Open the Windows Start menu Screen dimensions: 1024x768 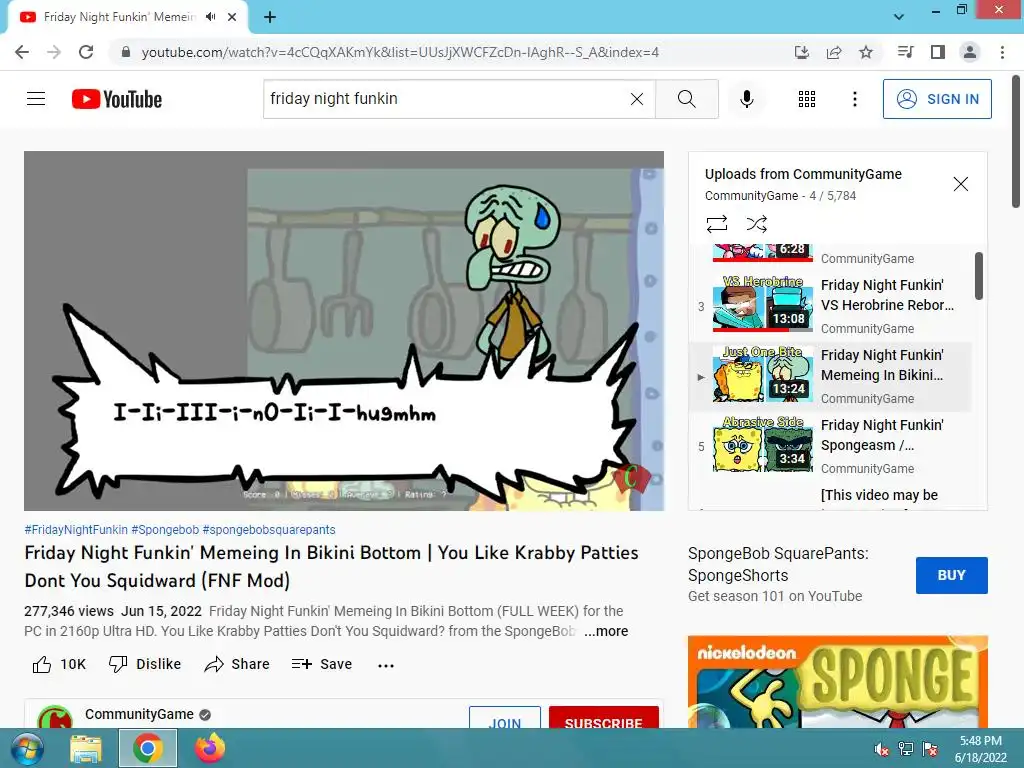(27, 748)
